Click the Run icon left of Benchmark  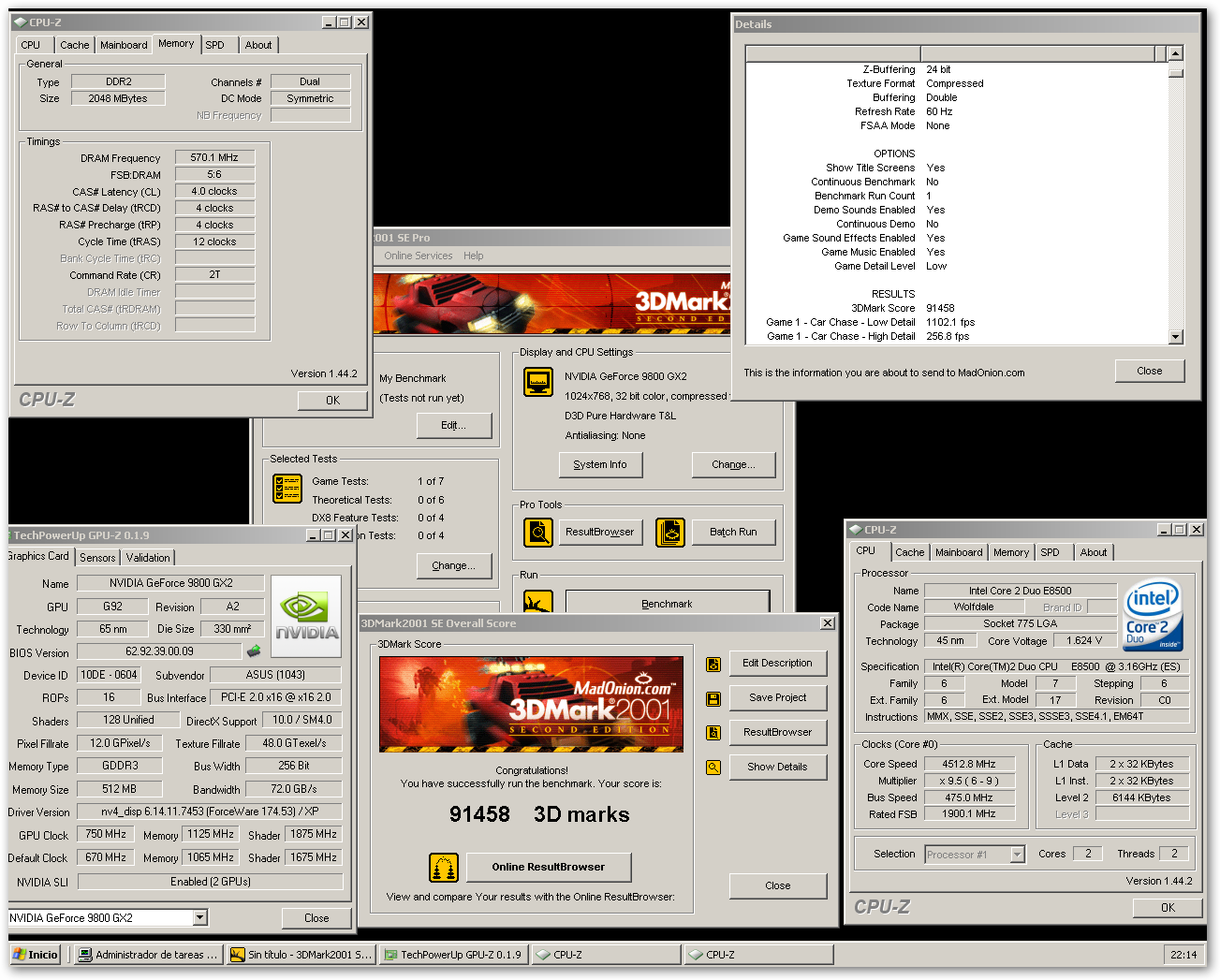(x=538, y=602)
